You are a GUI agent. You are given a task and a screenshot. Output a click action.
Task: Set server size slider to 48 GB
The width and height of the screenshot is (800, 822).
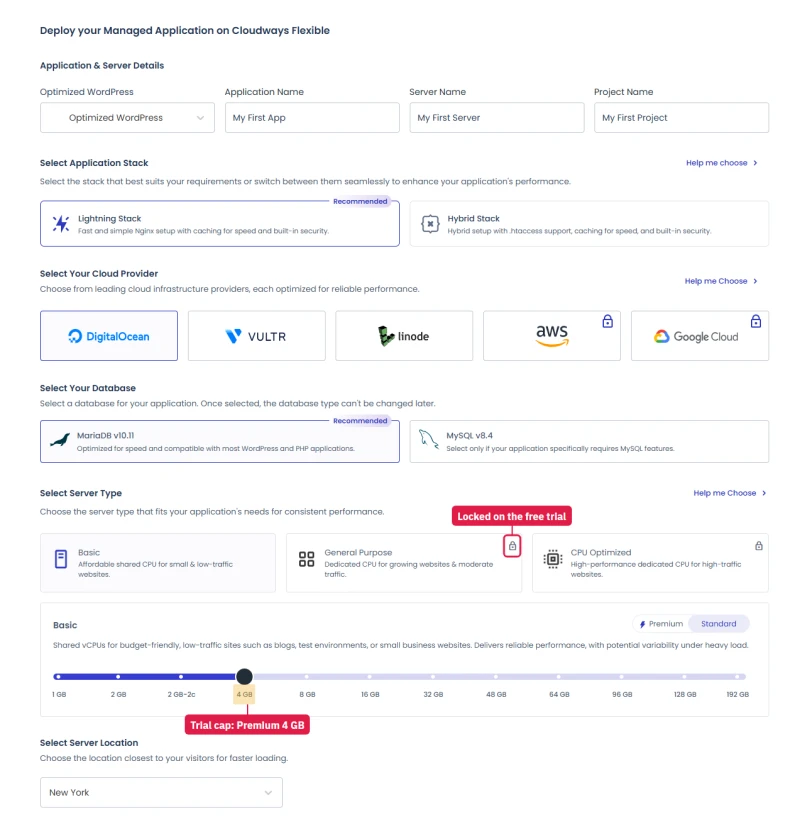click(x=496, y=677)
